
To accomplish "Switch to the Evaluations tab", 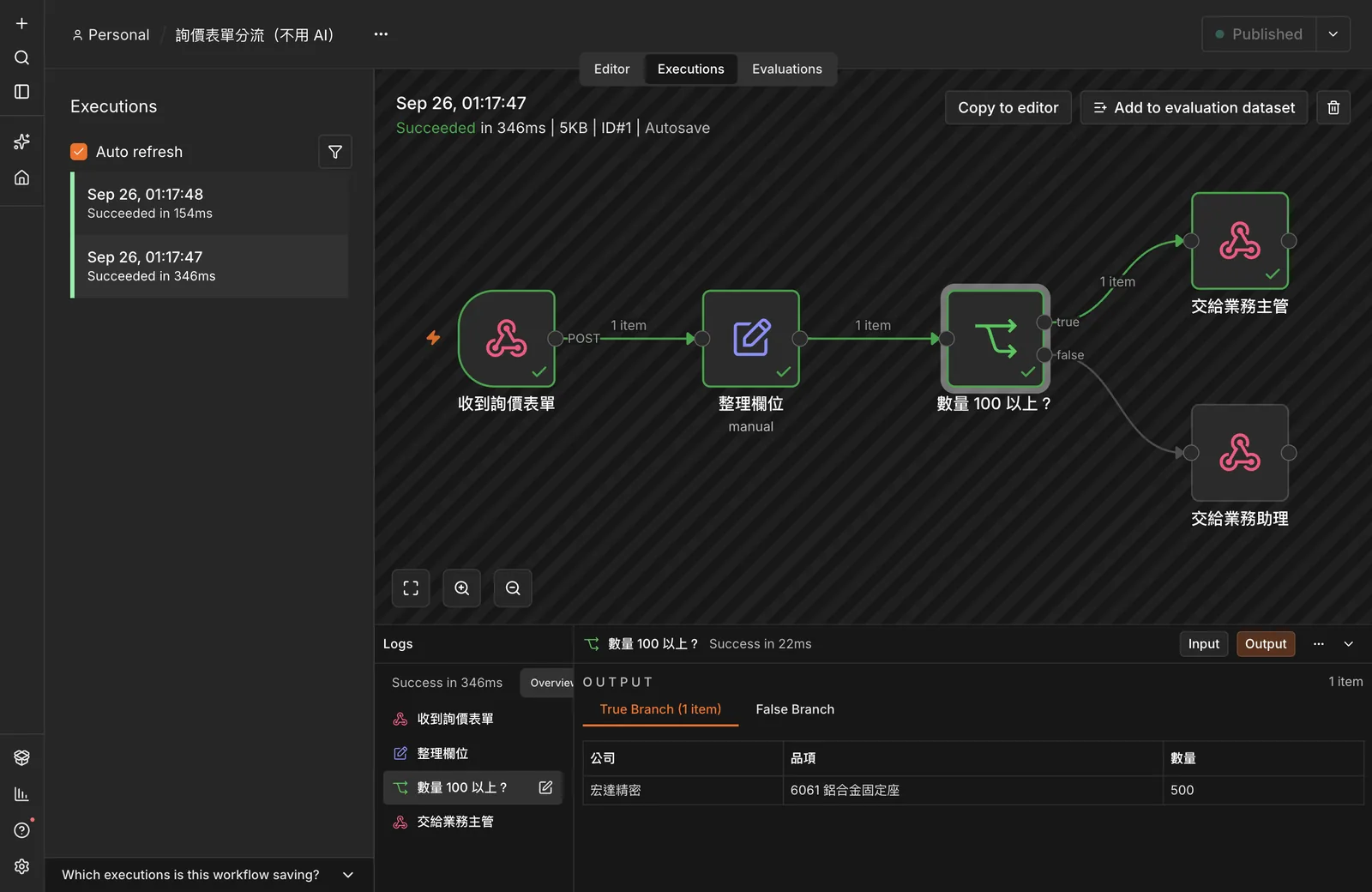I will 787,69.
